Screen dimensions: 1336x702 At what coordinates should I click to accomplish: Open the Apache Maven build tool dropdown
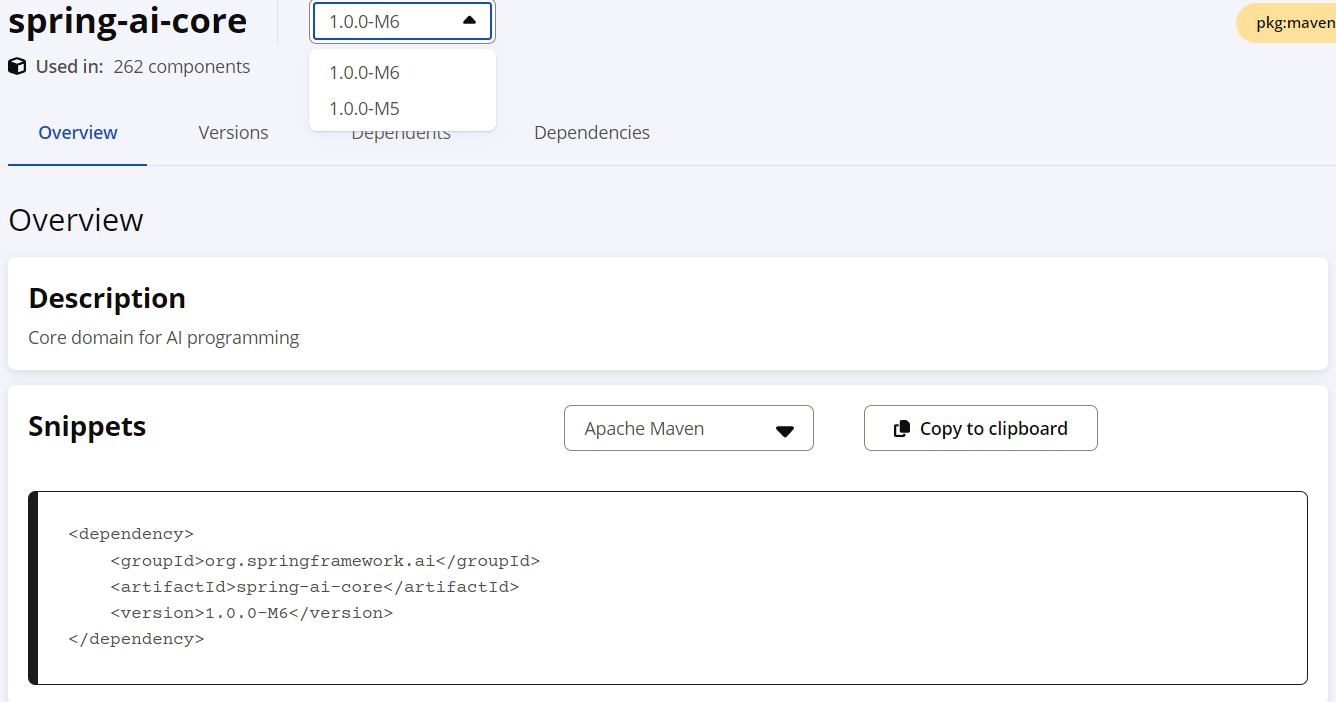pyautogui.click(x=689, y=428)
